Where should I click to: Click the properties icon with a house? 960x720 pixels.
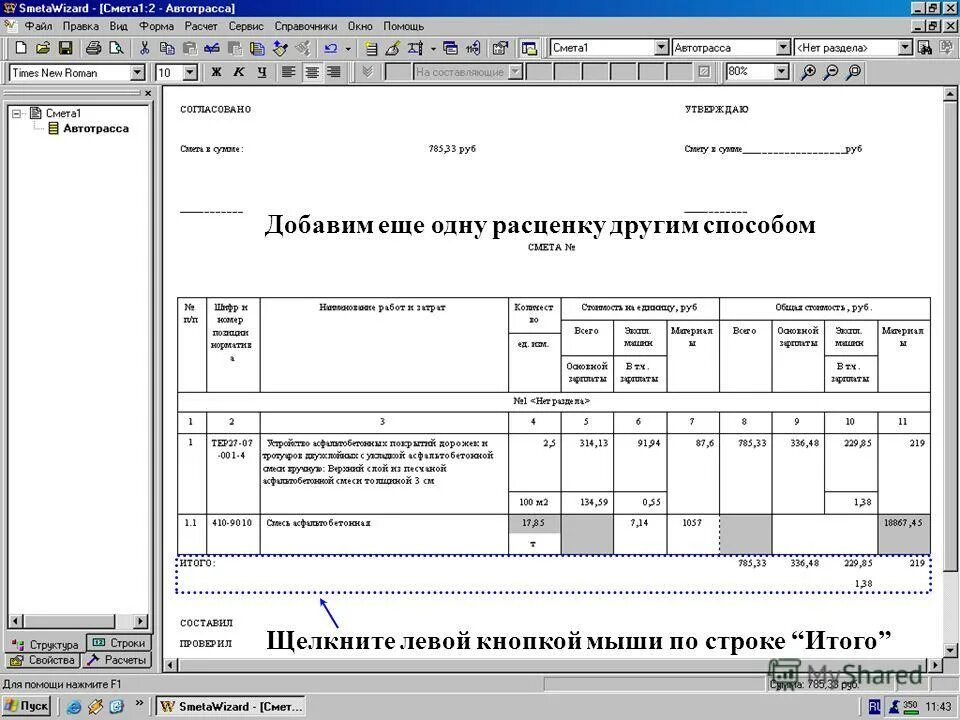click(x=500, y=48)
